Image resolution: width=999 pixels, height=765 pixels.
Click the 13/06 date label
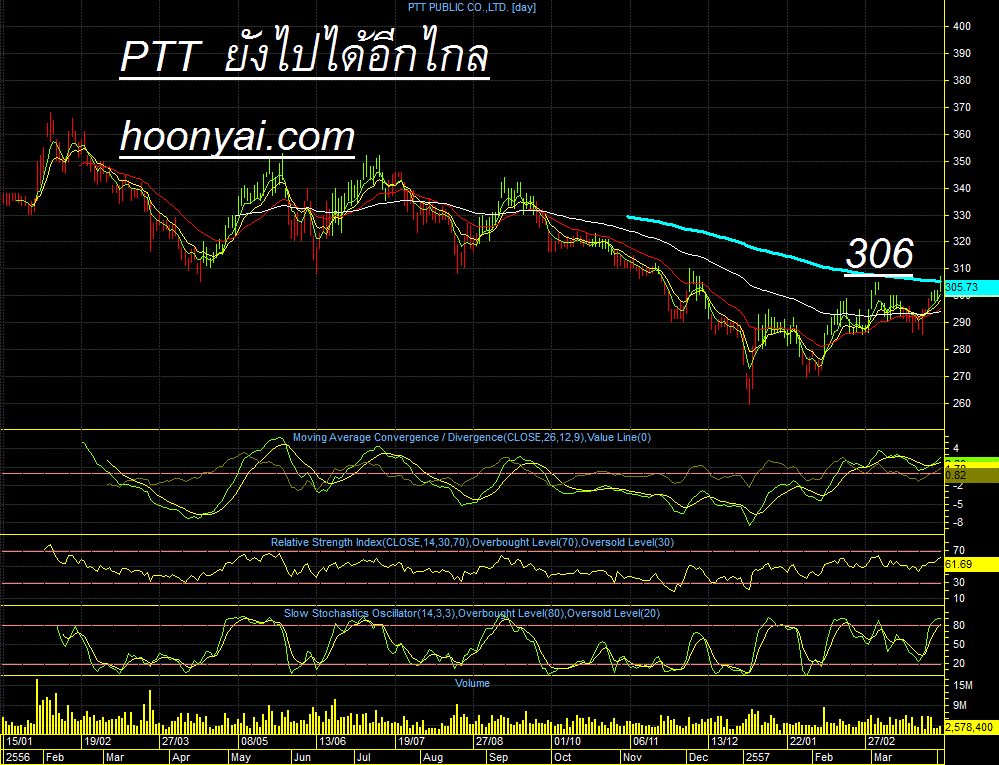[333, 741]
